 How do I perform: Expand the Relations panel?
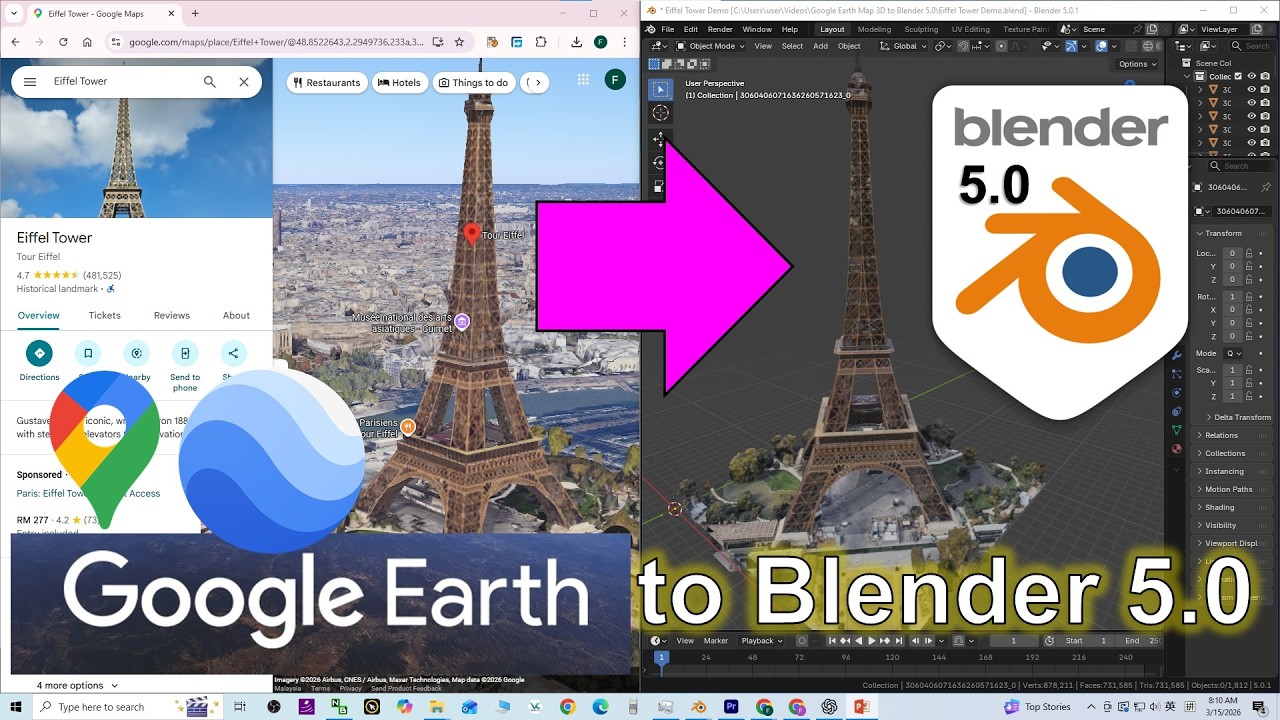[1221, 435]
